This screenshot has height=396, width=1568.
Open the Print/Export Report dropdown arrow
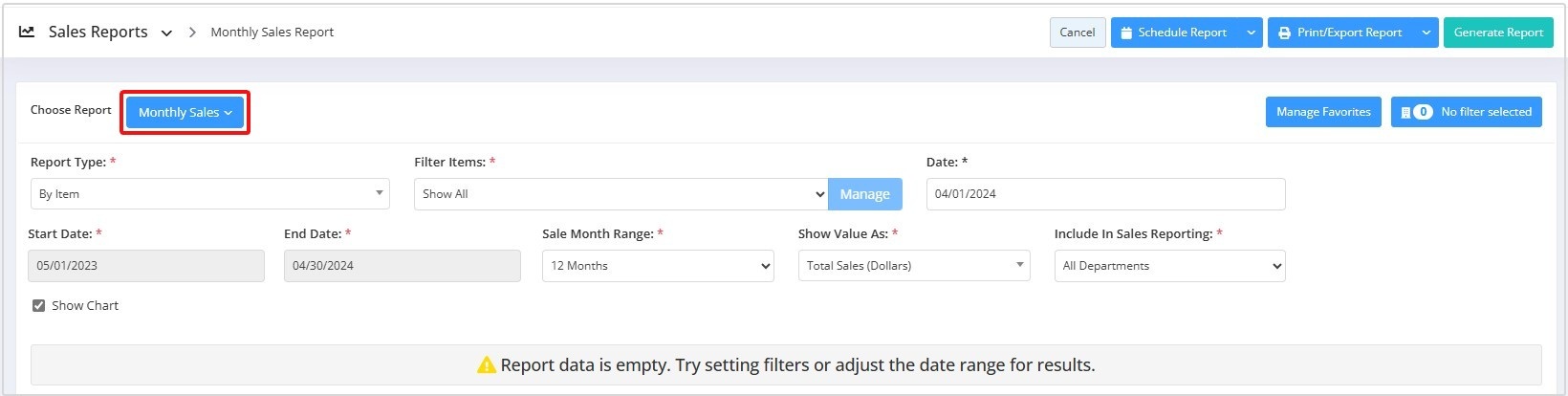click(x=1426, y=33)
